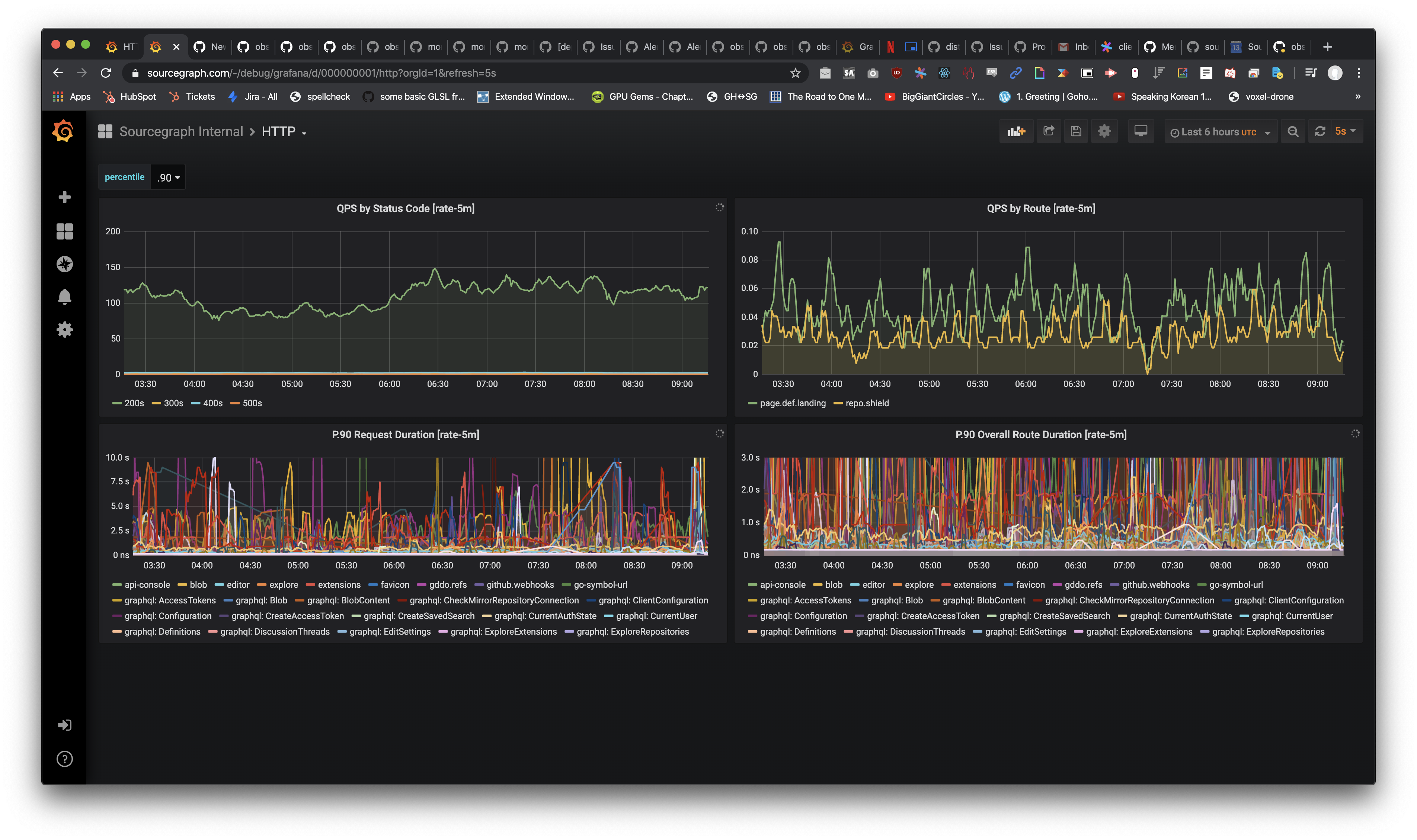Expand the hidden bookmarks chevron

pyautogui.click(x=1357, y=97)
